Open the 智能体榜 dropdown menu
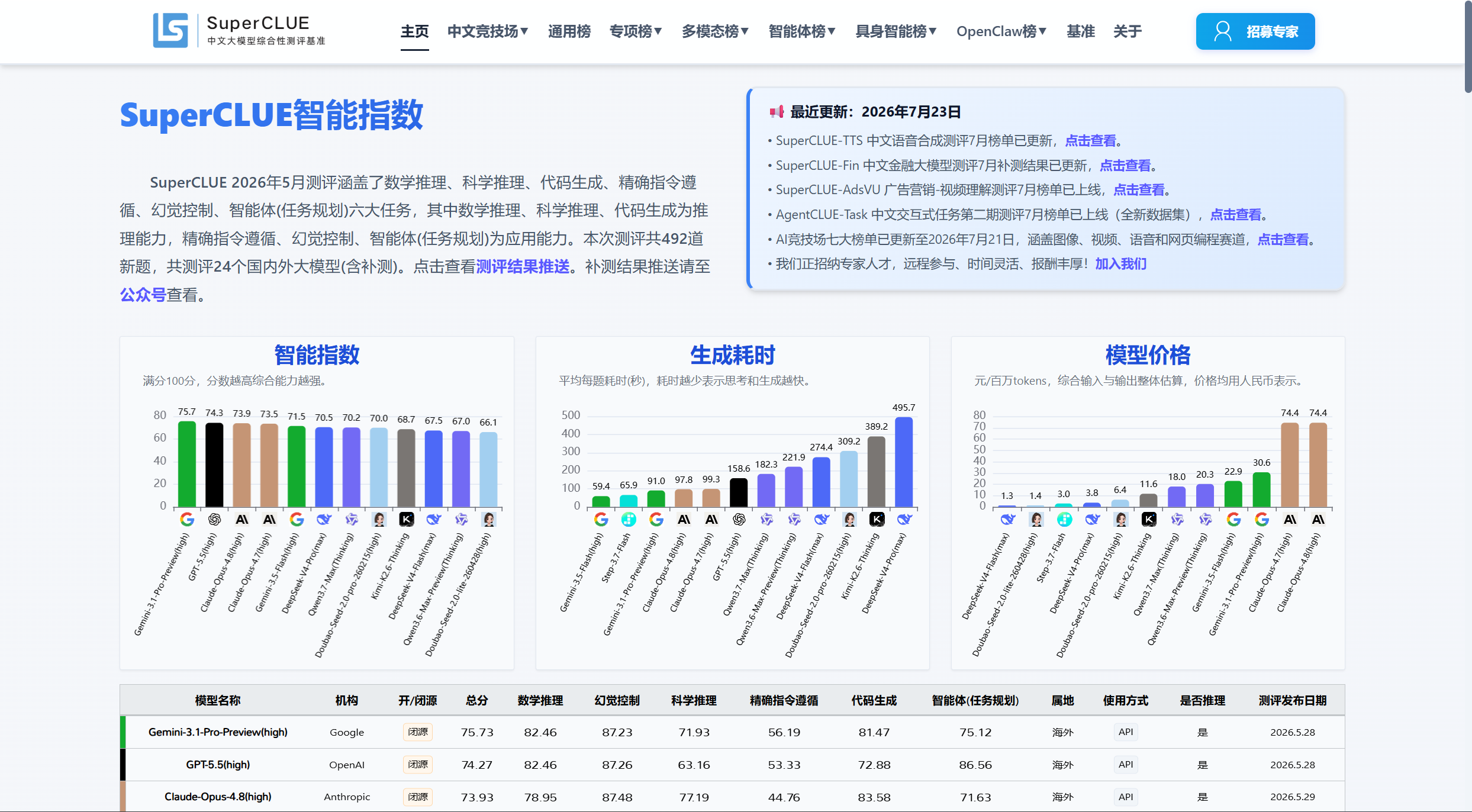This screenshot has height=812, width=1472. [802, 31]
